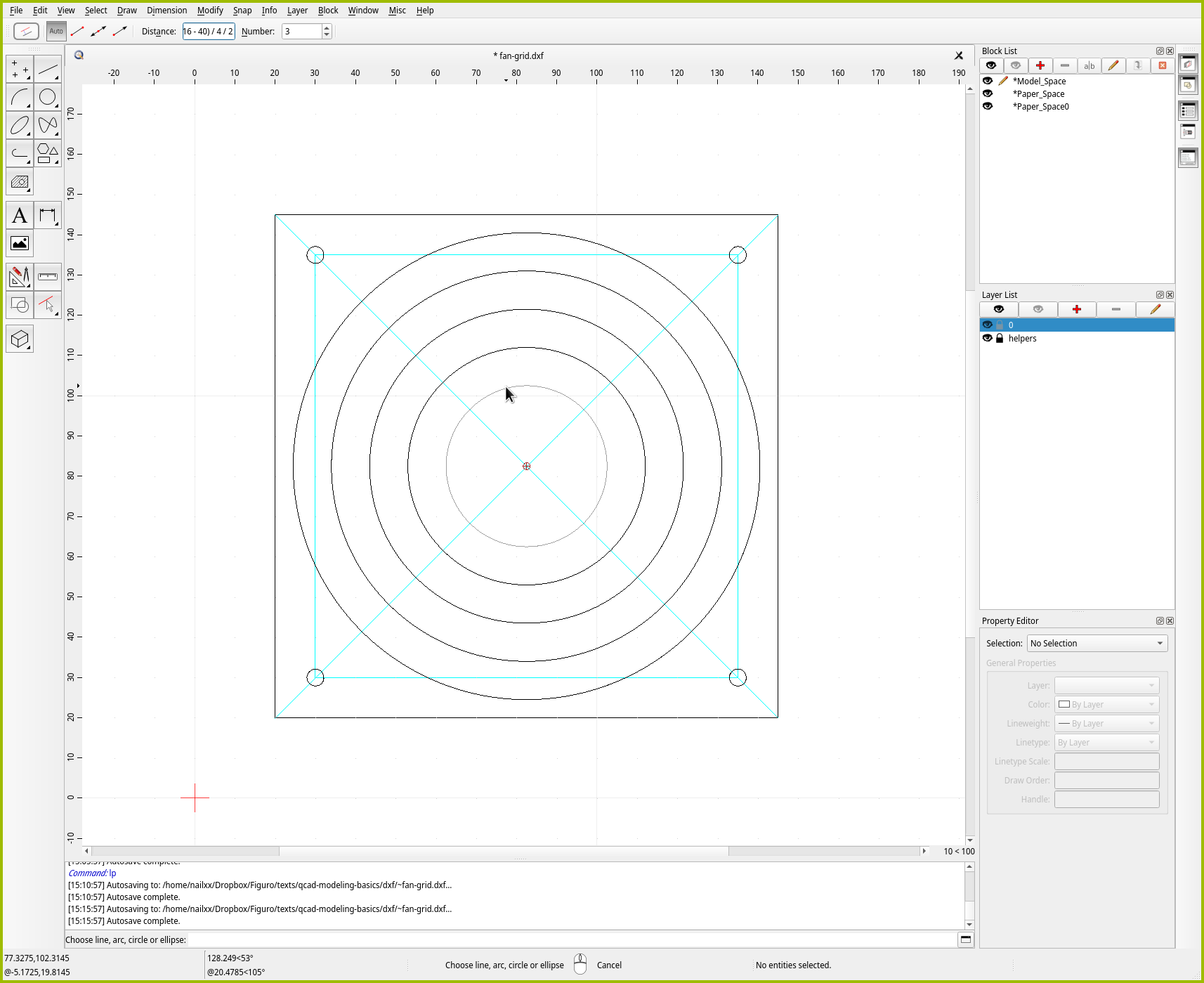This screenshot has height=983, width=1204.
Task: Open the Shapes tools
Action: point(48,153)
